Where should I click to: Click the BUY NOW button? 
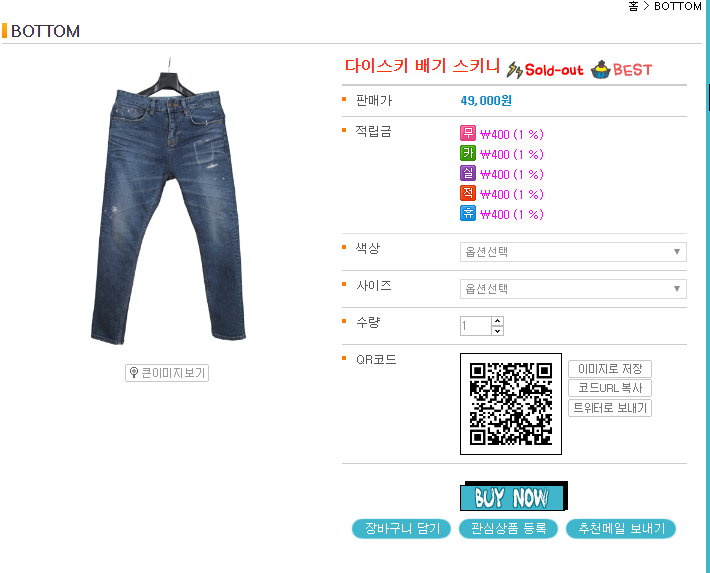513,496
